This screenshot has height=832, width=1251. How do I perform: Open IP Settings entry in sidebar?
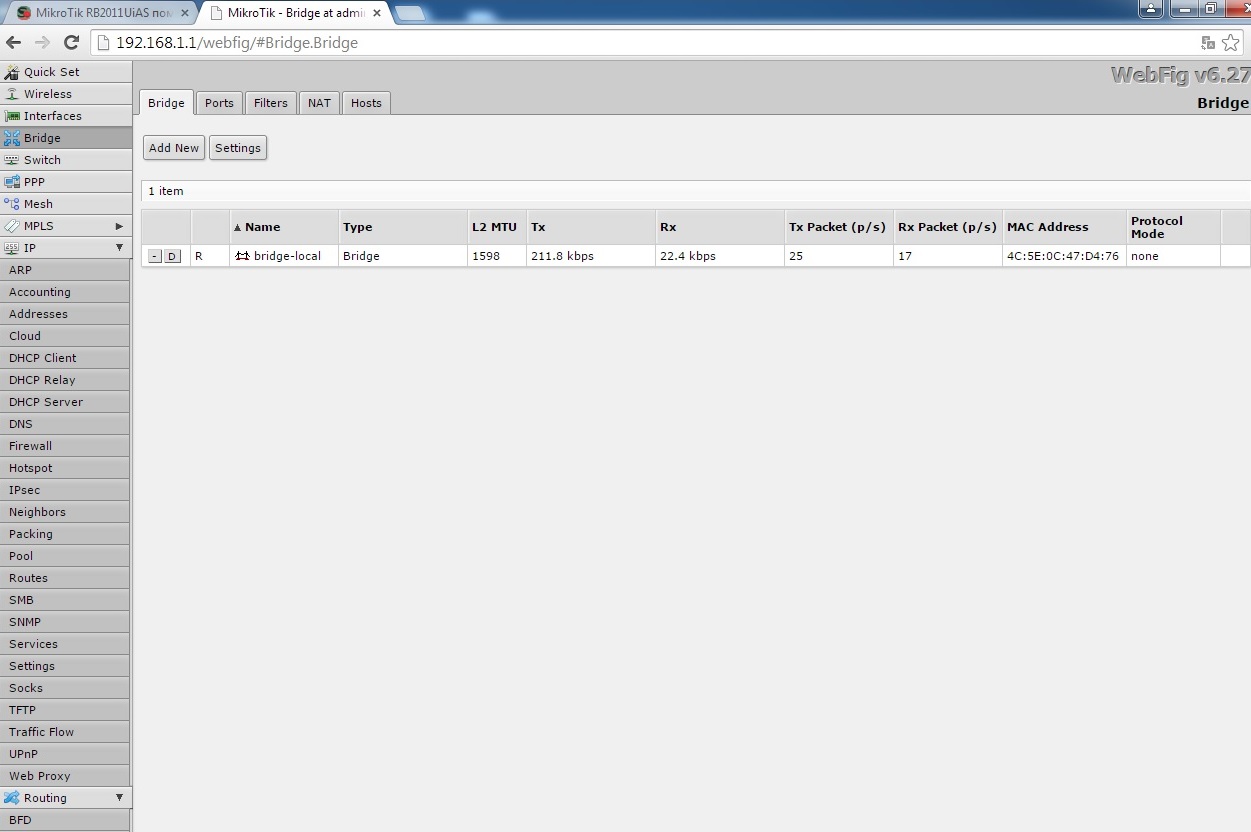pyautogui.click(x=65, y=666)
